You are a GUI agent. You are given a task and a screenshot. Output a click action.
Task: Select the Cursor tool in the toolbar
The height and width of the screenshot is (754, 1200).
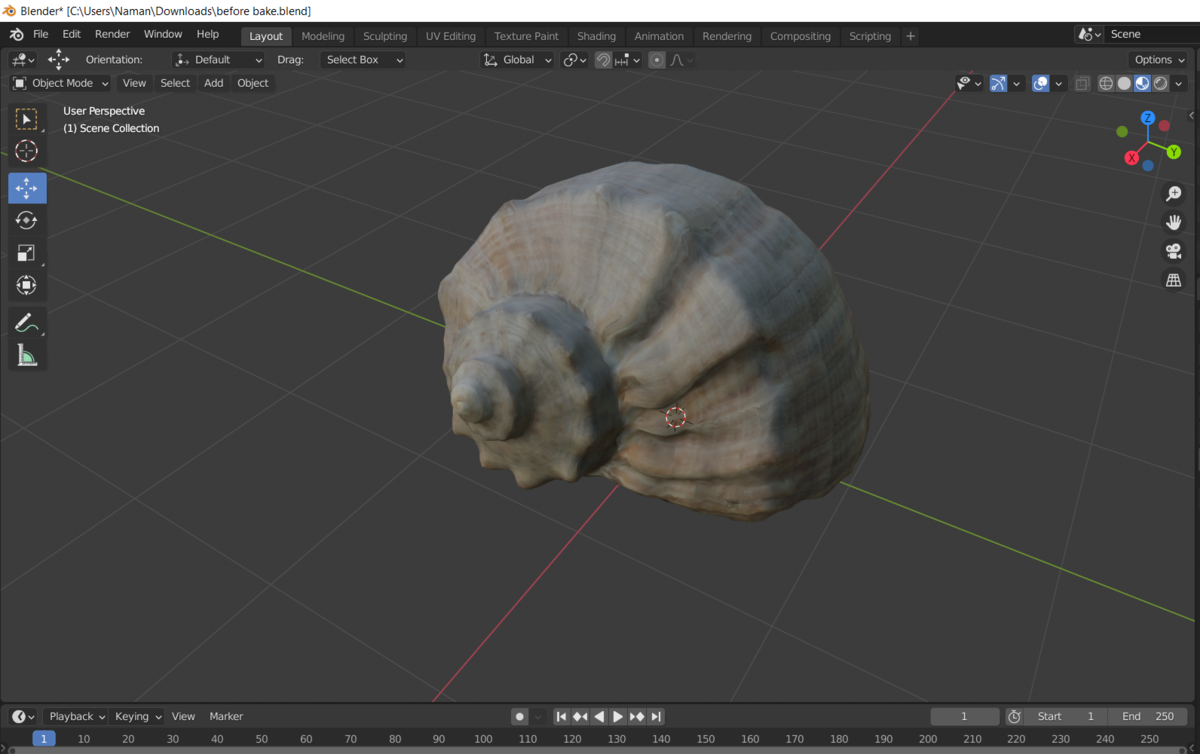[x=27, y=151]
